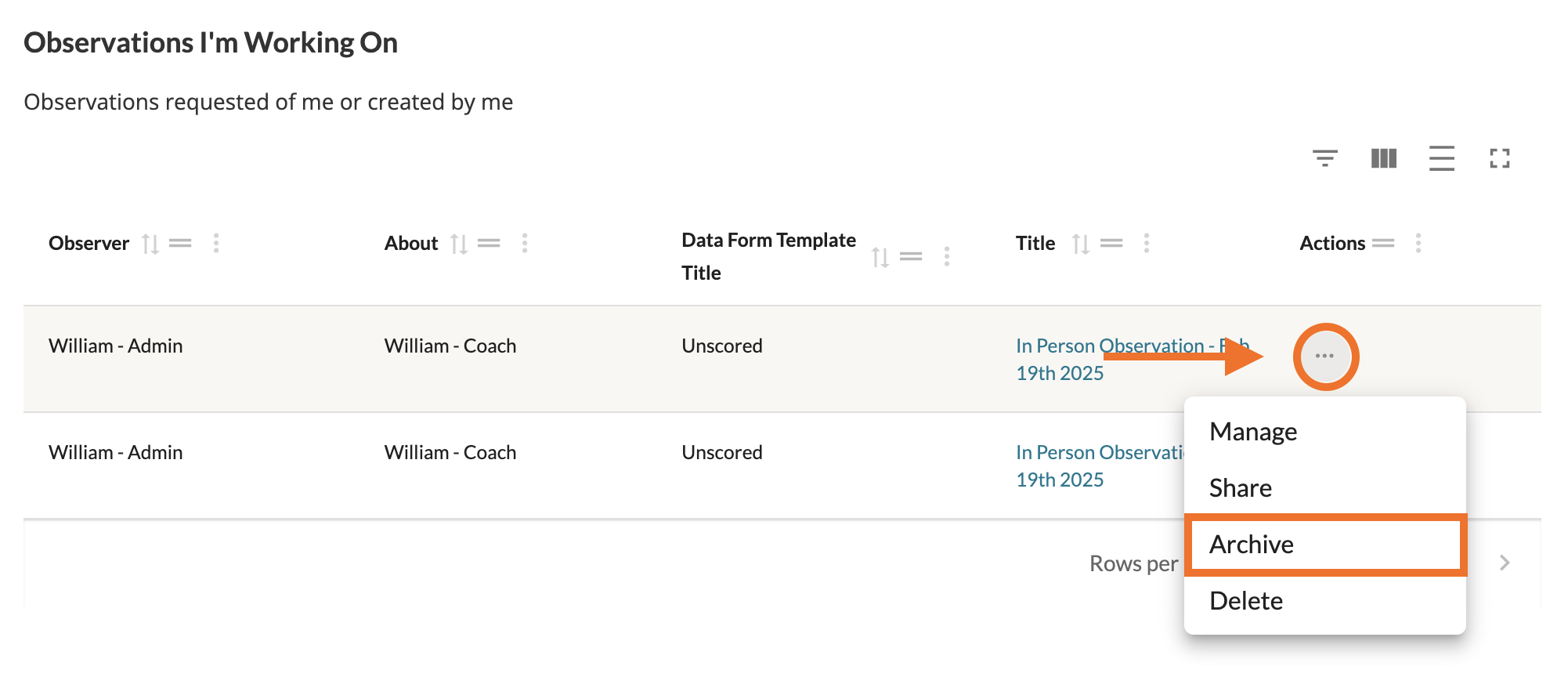Sort by Data Form Template Title
This screenshot has width=1568, height=677.
coord(880,257)
